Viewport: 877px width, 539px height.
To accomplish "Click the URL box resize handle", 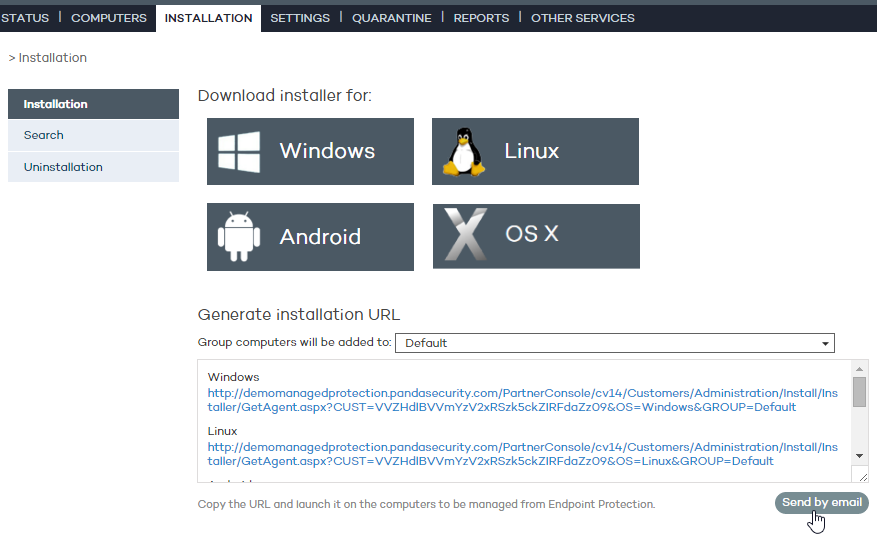I will coord(863,477).
